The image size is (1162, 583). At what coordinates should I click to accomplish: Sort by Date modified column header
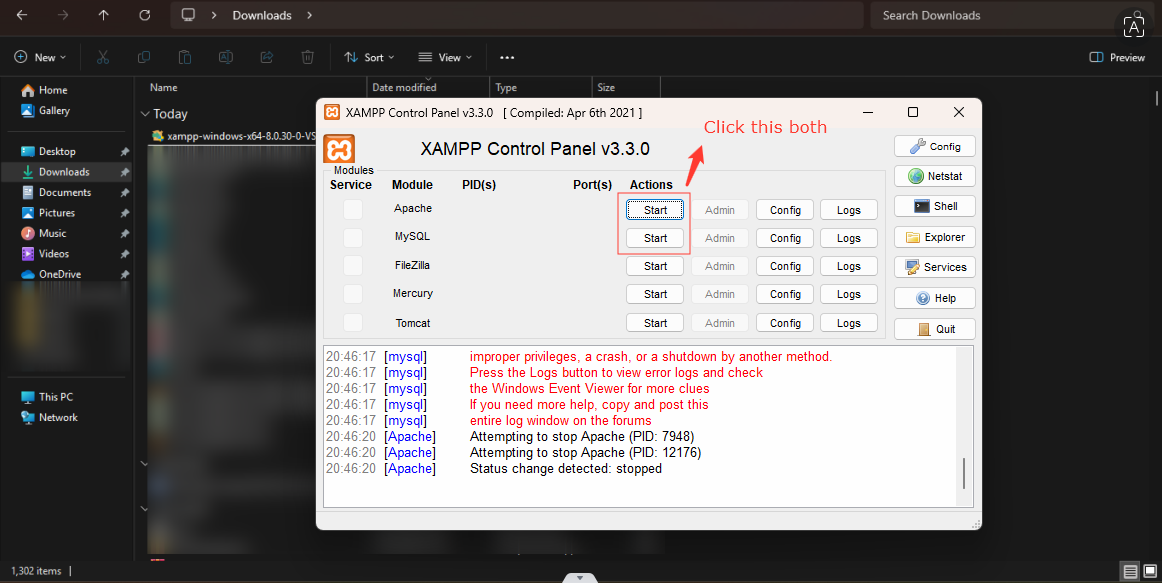(x=428, y=87)
